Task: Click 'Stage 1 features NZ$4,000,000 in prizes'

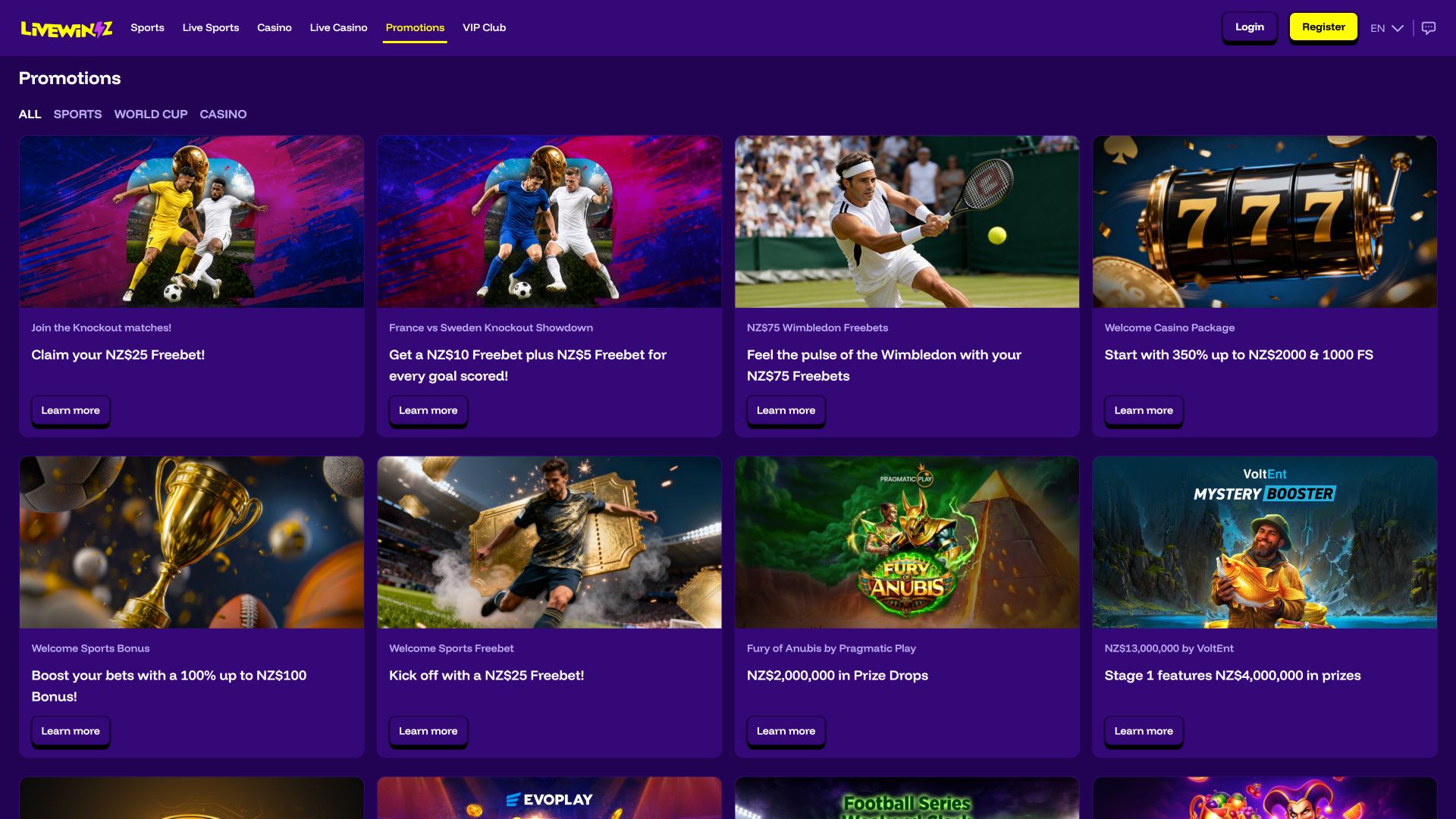Action: 1232,676
